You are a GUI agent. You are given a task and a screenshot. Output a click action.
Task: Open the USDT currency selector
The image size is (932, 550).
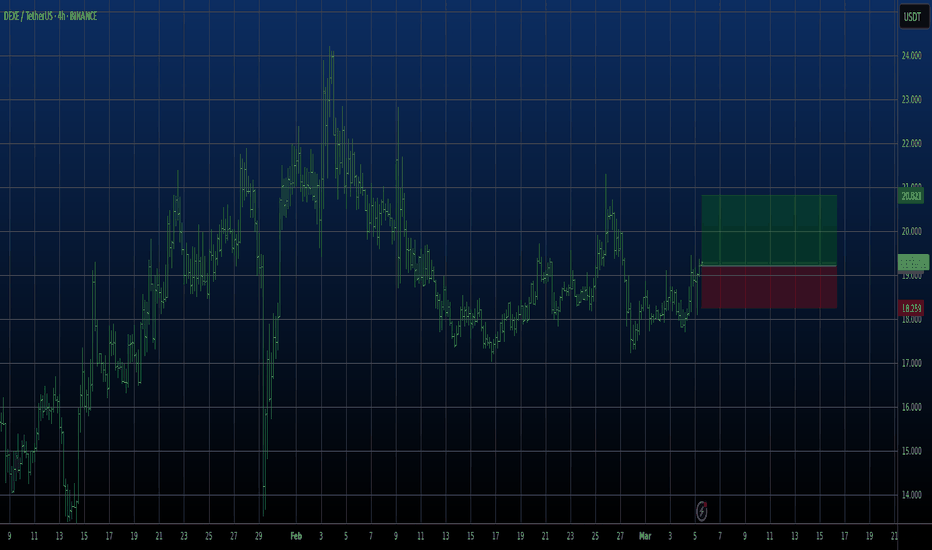coord(912,17)
